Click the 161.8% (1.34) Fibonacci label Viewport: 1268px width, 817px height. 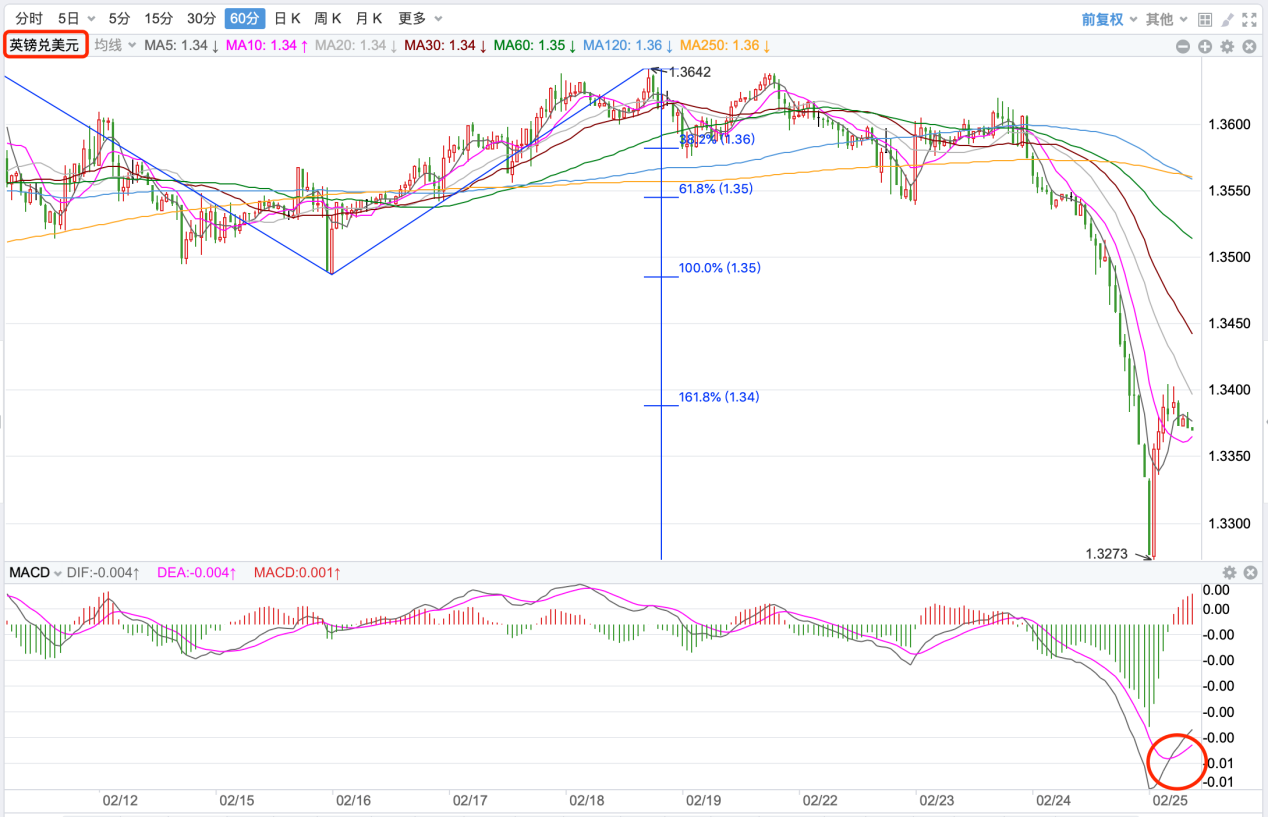point(719,397)
